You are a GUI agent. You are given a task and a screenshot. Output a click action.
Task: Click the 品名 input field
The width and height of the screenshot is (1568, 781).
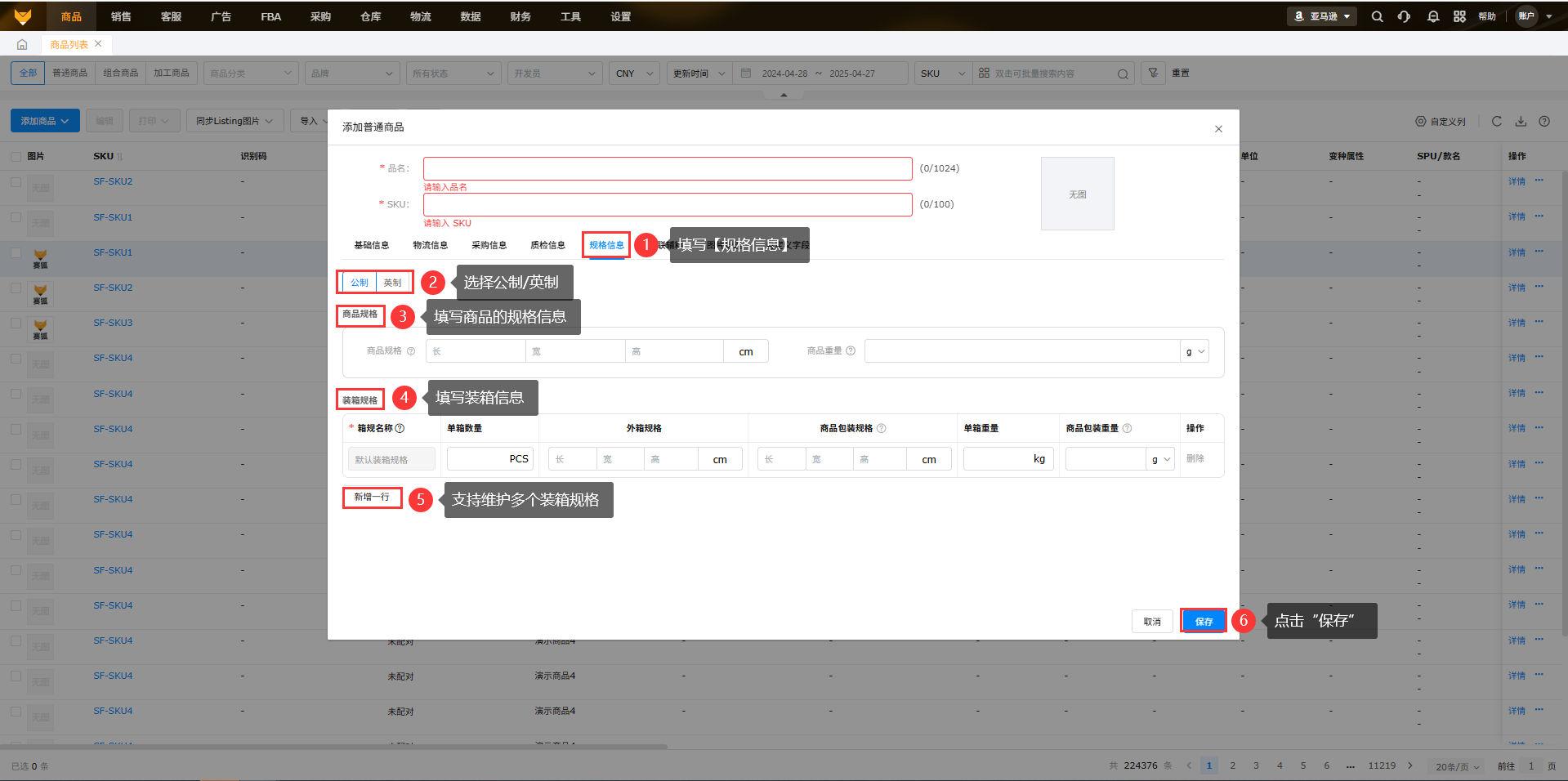(668, 168)
